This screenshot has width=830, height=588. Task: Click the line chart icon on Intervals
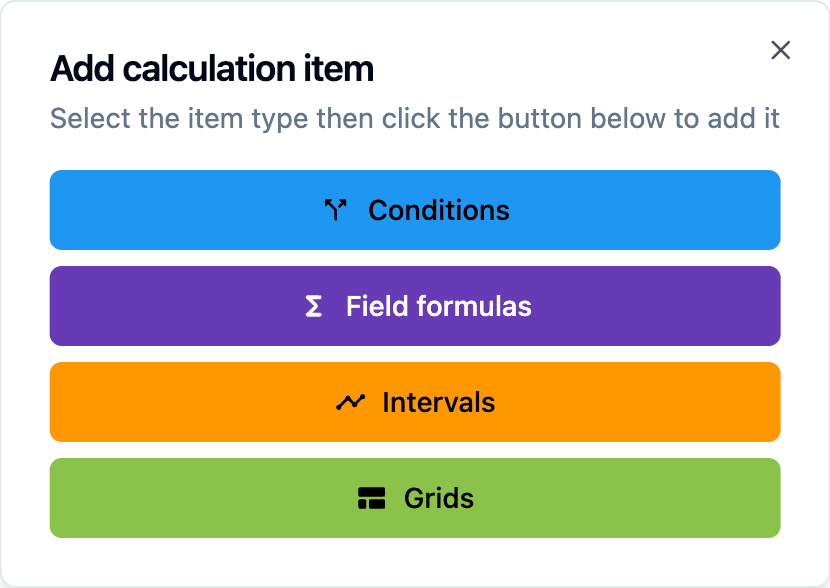[349, 402]
